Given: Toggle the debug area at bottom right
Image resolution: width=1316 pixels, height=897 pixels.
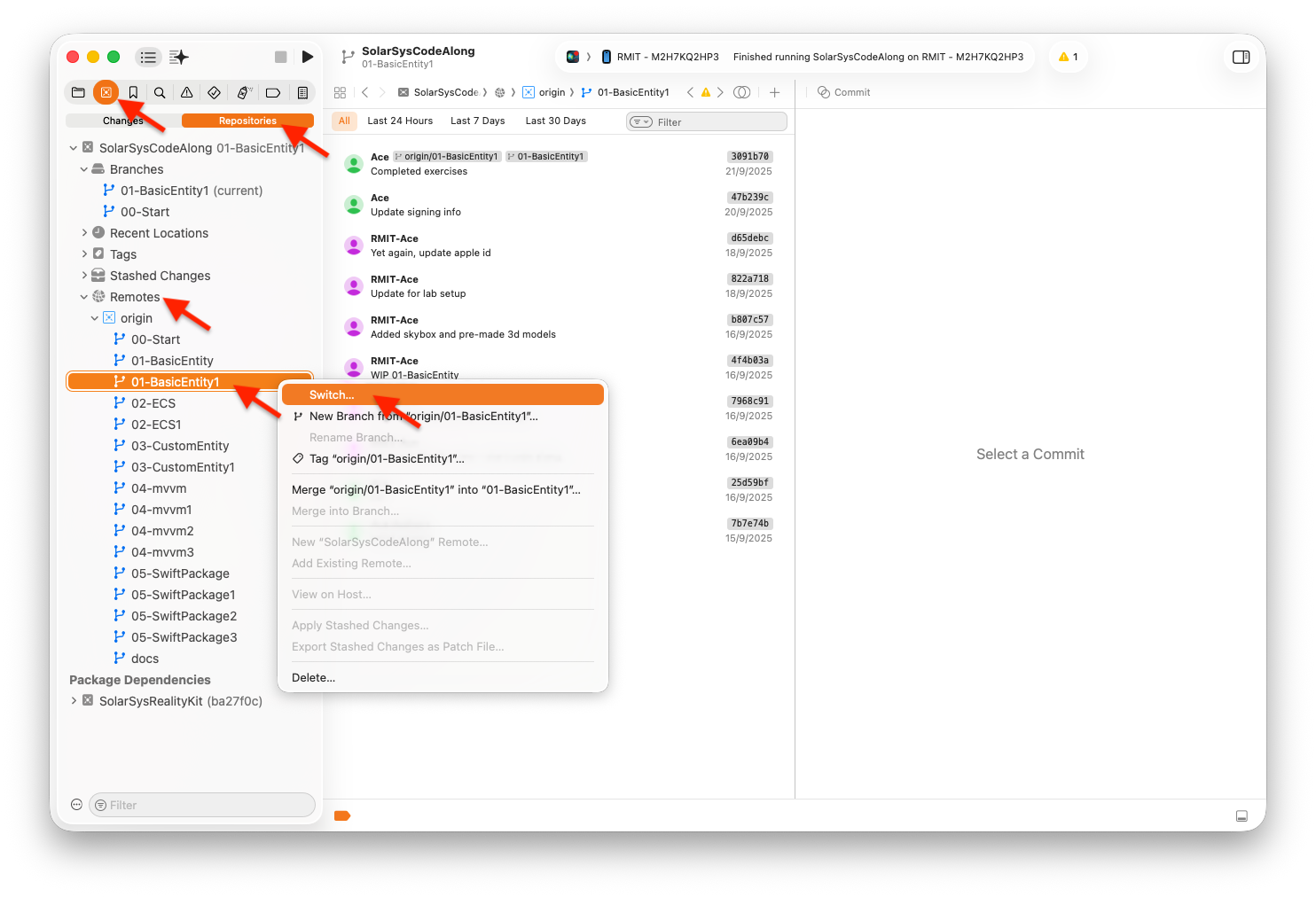Looking at the screenshot, I should (1242, 815).
